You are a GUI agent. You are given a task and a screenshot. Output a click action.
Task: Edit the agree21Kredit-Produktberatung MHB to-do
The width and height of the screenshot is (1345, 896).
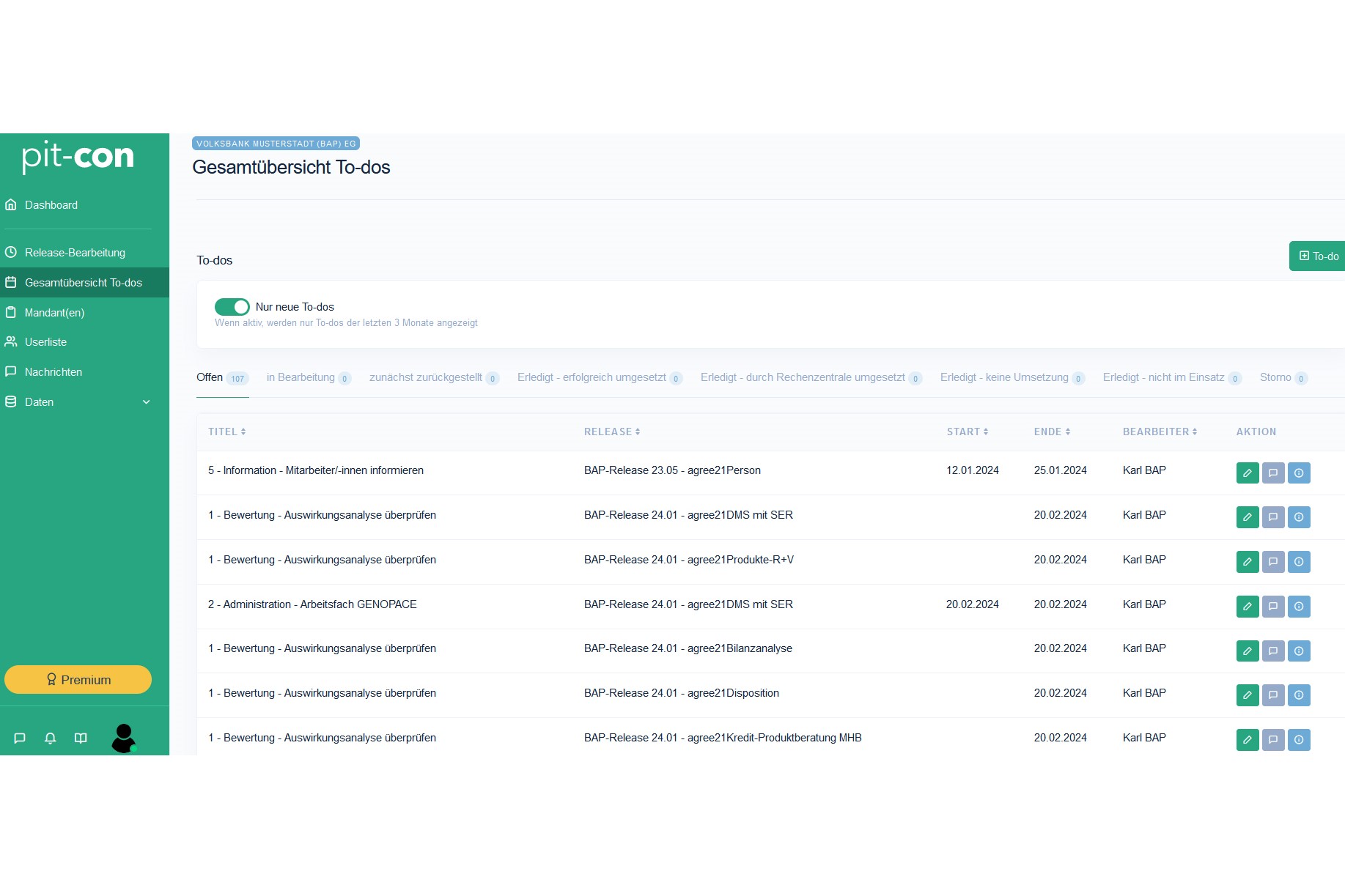click(x=1248, y=740)
